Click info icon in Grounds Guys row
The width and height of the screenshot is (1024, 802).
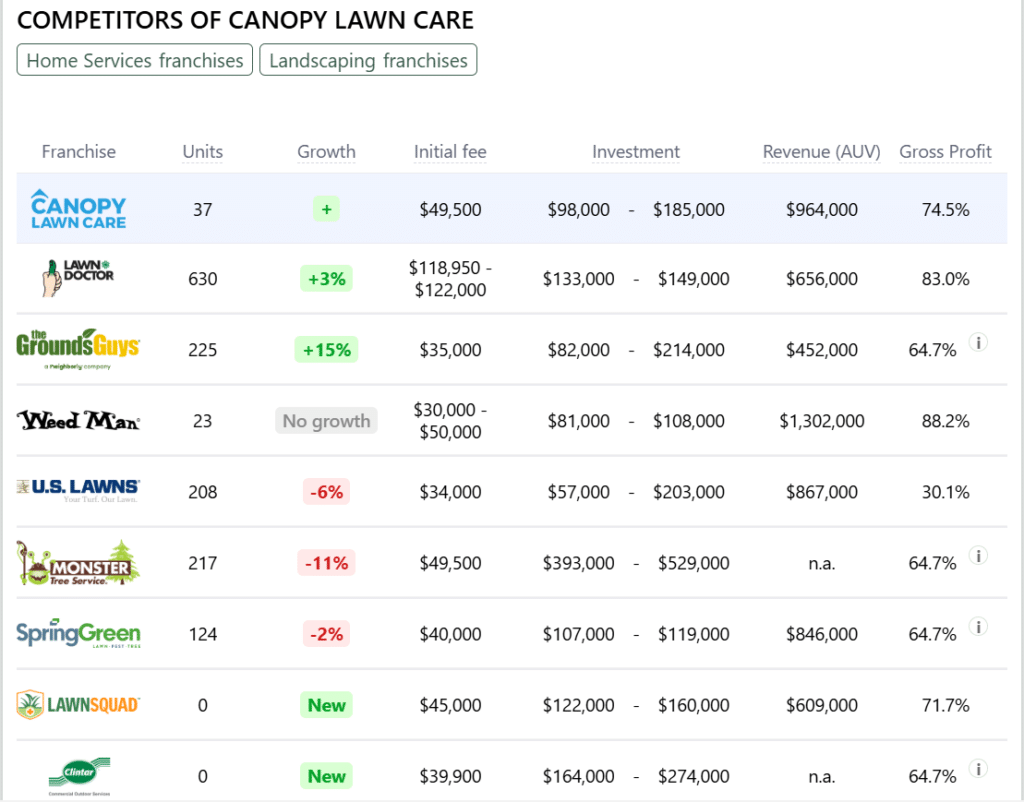[978, 342]
